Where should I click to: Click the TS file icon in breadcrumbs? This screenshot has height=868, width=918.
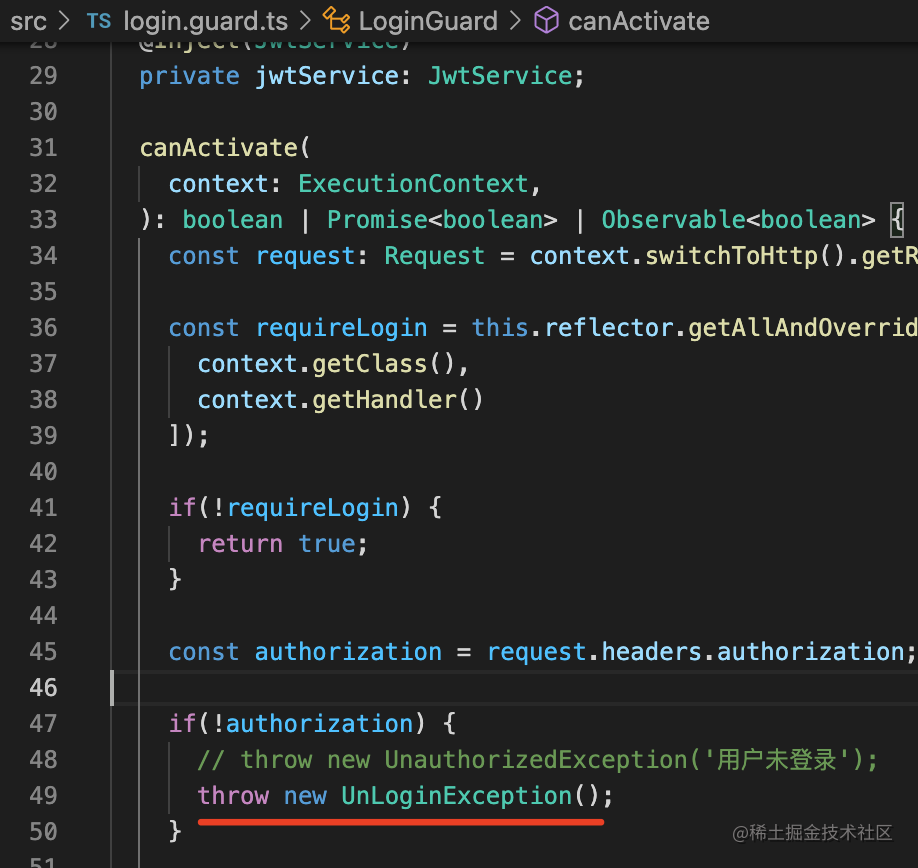(99, 21)
